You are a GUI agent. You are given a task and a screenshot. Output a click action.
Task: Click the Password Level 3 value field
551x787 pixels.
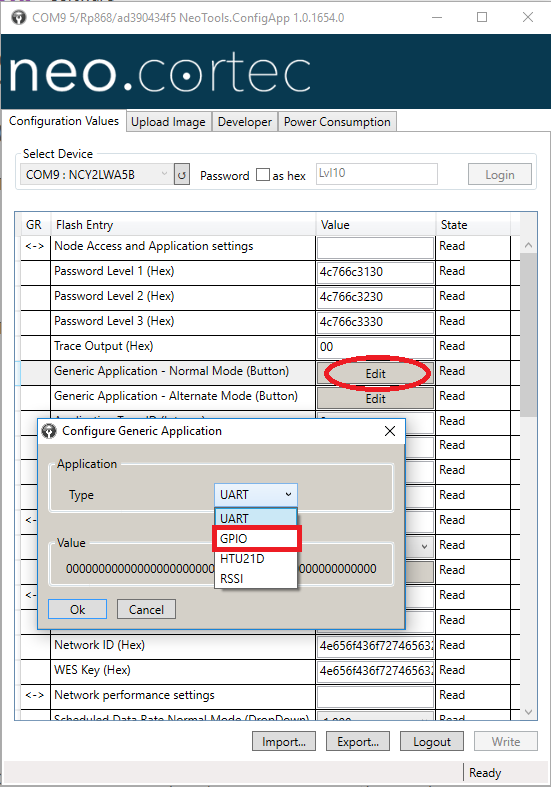pos(375,322)
